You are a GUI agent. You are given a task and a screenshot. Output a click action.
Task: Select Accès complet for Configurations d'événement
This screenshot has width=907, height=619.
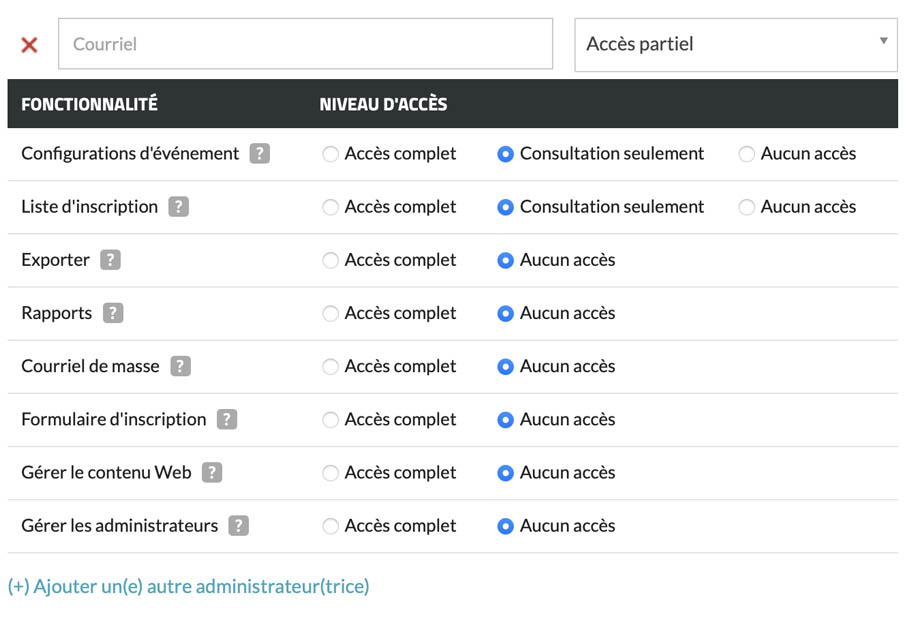pyautogui.click(x=331, y=154)
